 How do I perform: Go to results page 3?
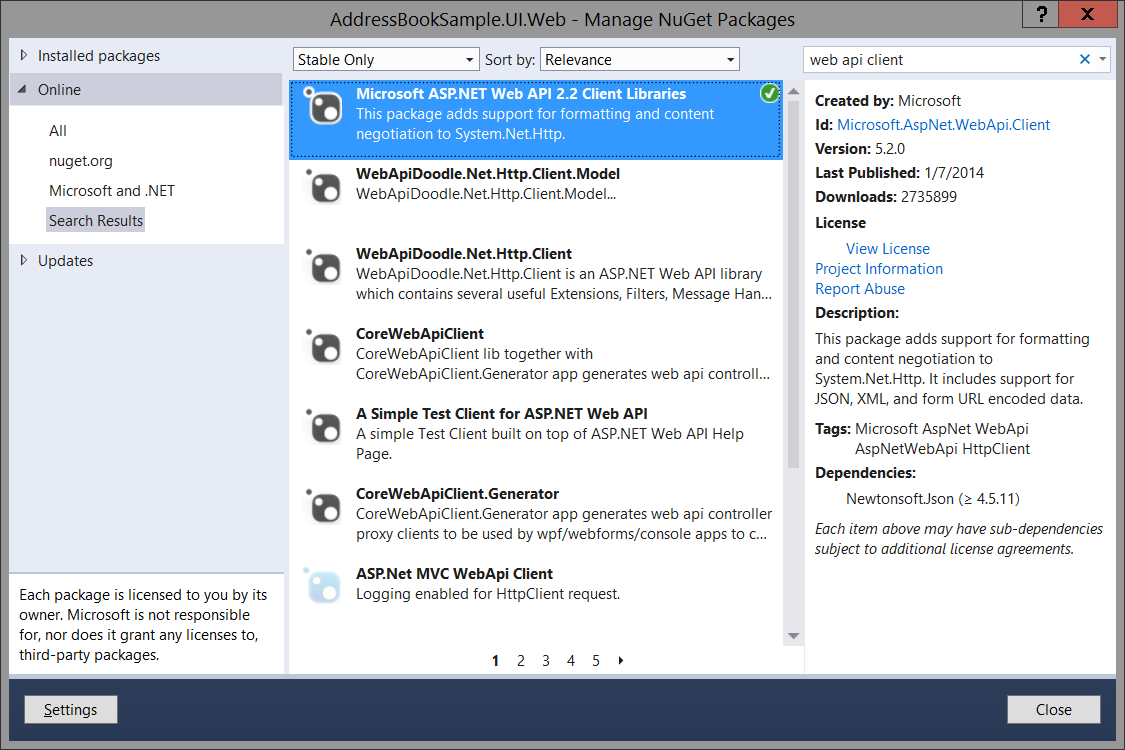click(546, 660)
